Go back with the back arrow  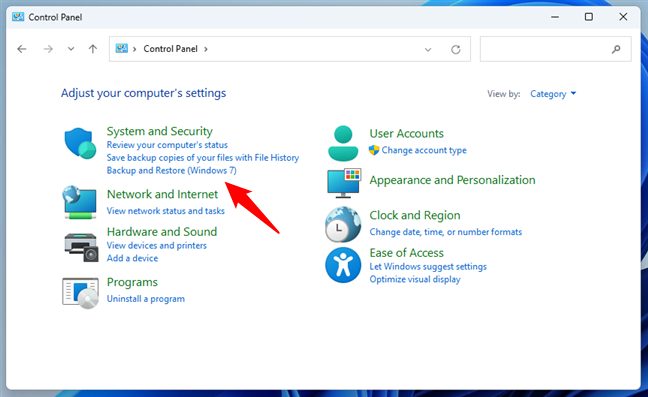click(x=22, y=49)
